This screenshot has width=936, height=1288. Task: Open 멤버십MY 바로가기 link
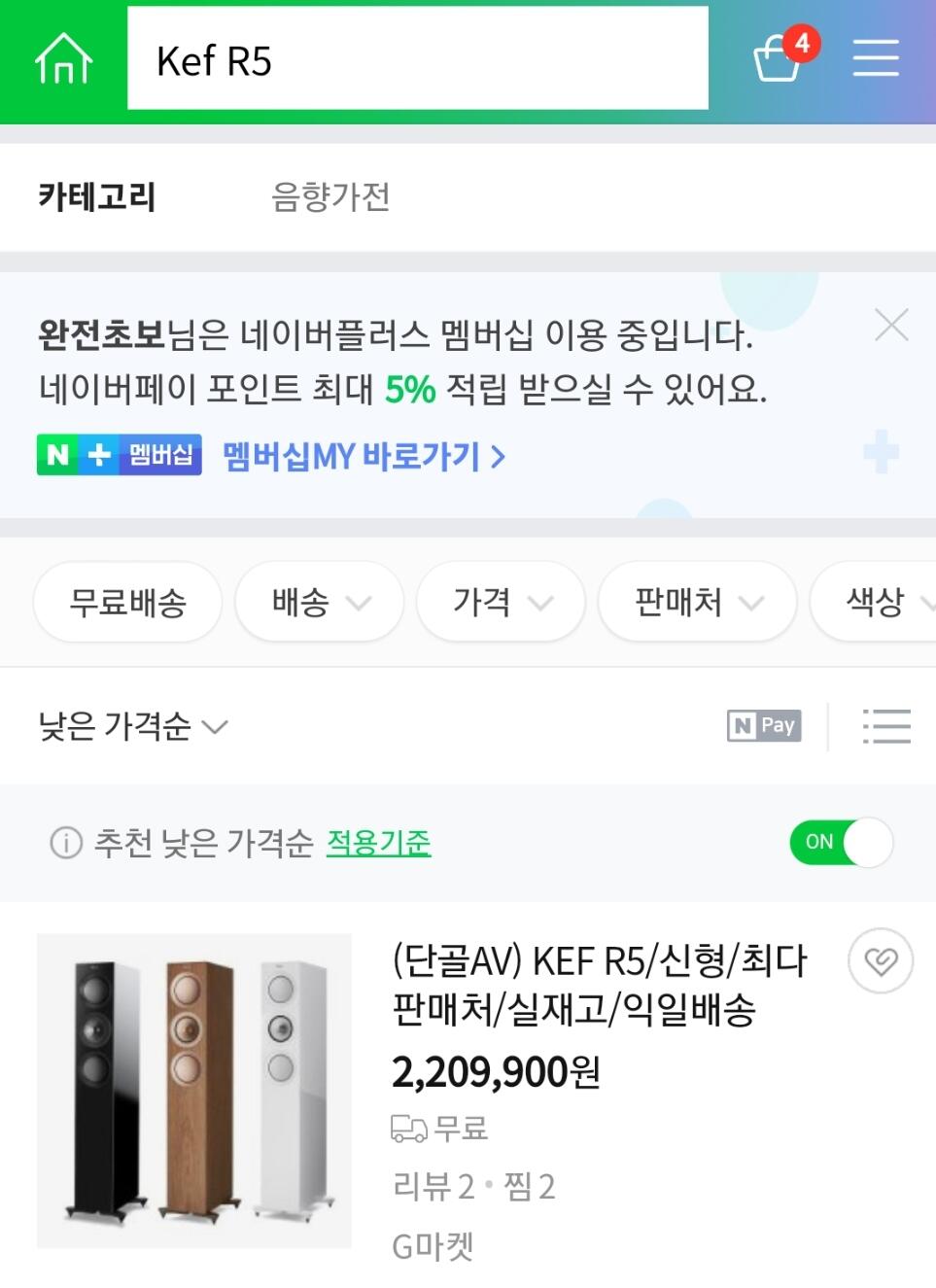coord(364,456)
